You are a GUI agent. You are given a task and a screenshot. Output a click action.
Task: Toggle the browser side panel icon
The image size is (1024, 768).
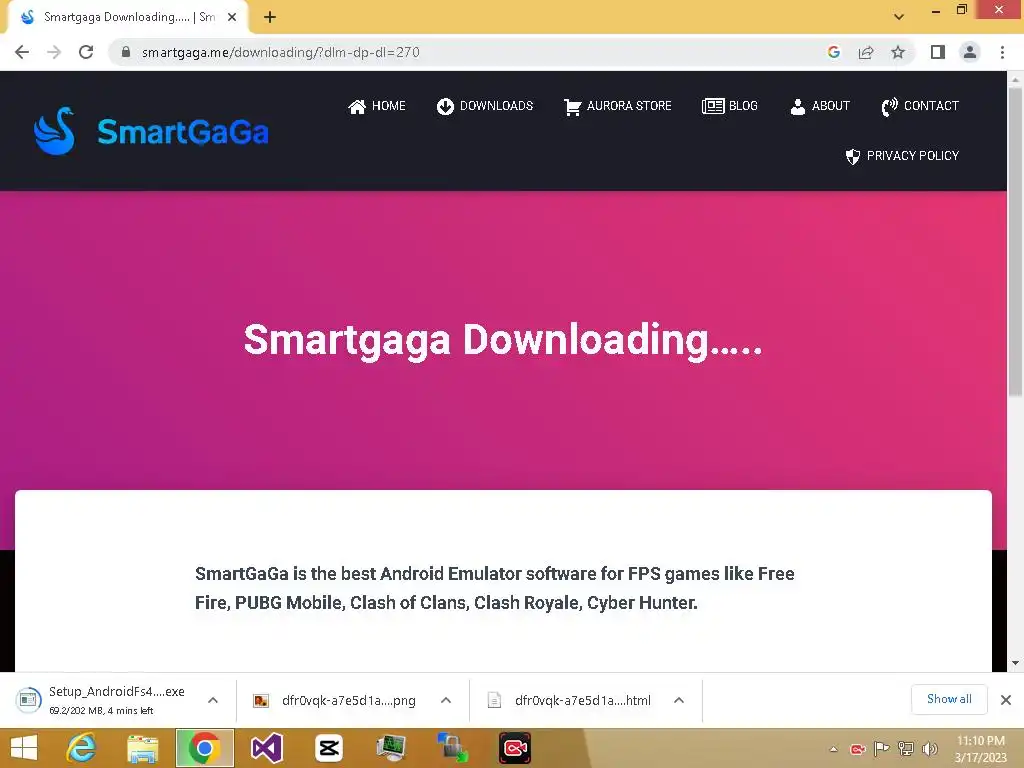pos(938,52)
